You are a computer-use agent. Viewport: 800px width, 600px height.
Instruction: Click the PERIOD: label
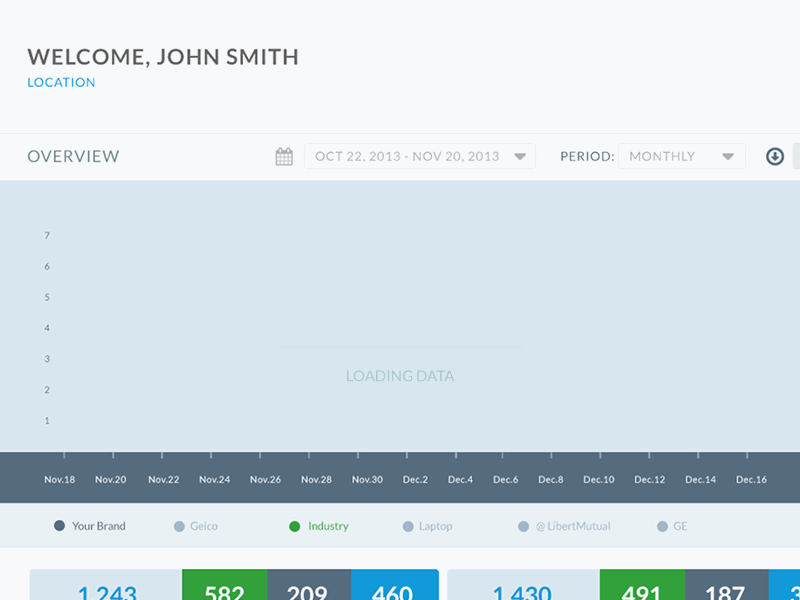coord(587,156)
